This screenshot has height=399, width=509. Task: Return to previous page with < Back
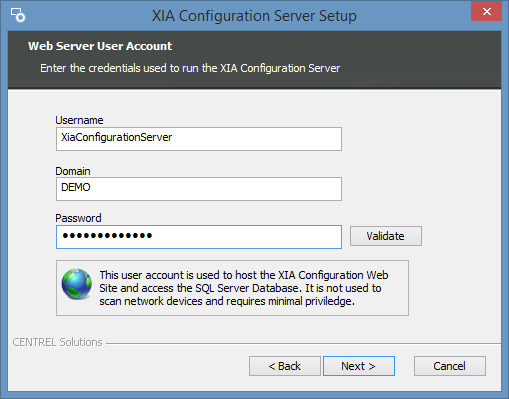point(285,366)
